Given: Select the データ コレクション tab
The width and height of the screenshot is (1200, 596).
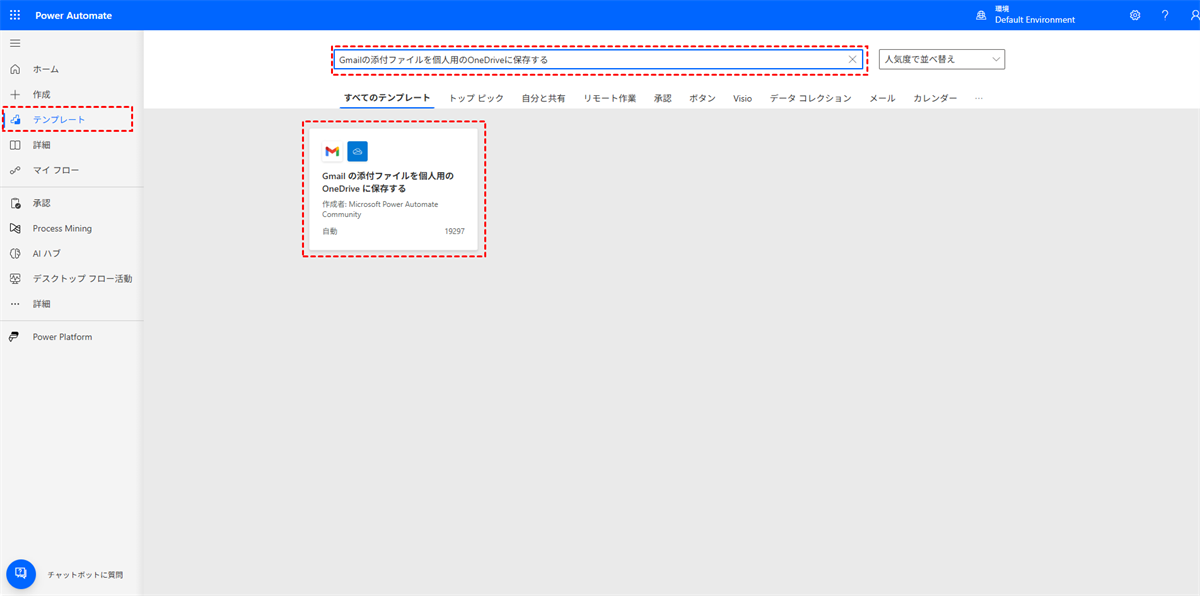Looking at the screenshot, I should click(x=811, y=98).
